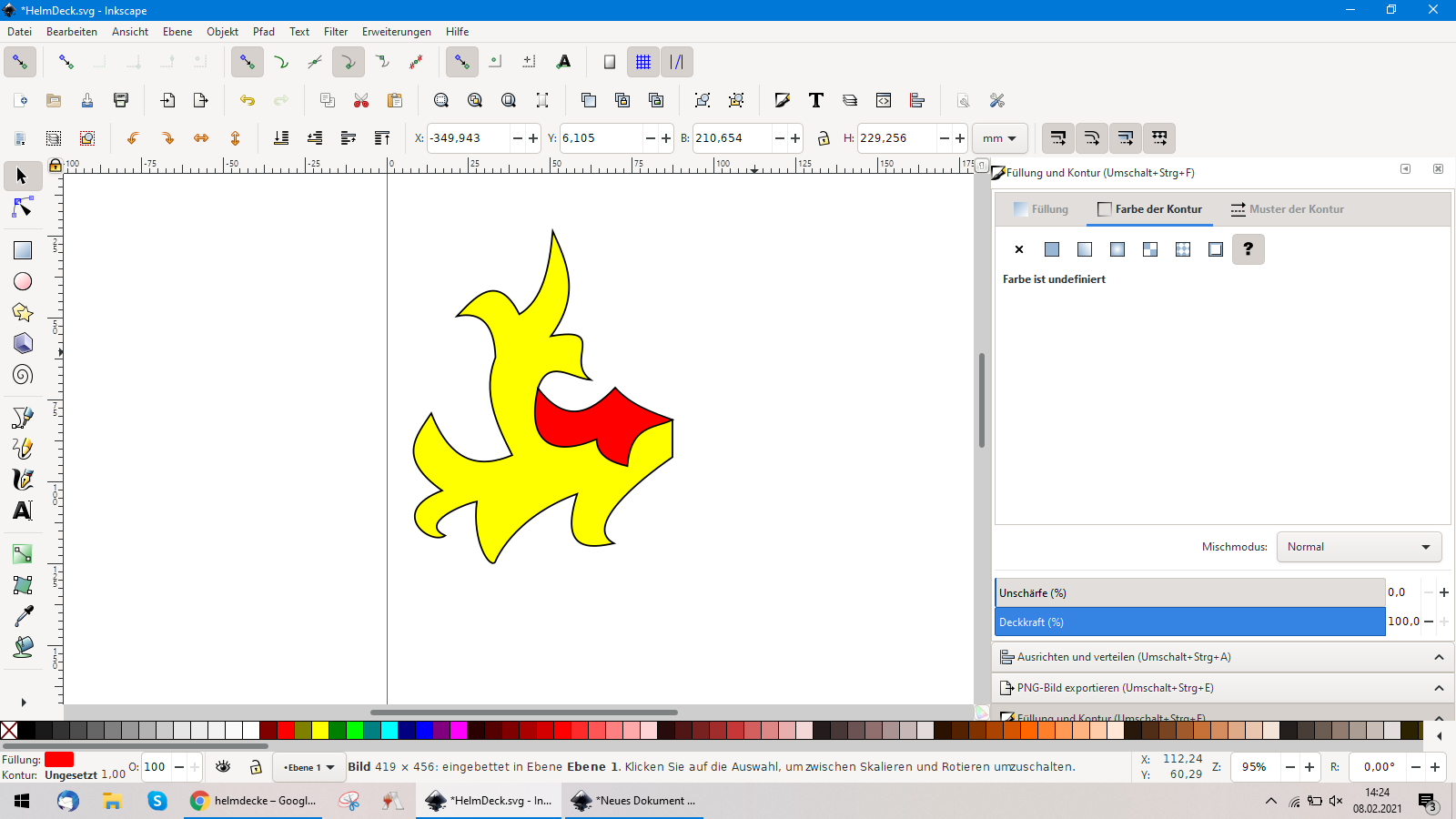Open the XML editor icon
Screen dimensions: 1456x819
[883, 100]
